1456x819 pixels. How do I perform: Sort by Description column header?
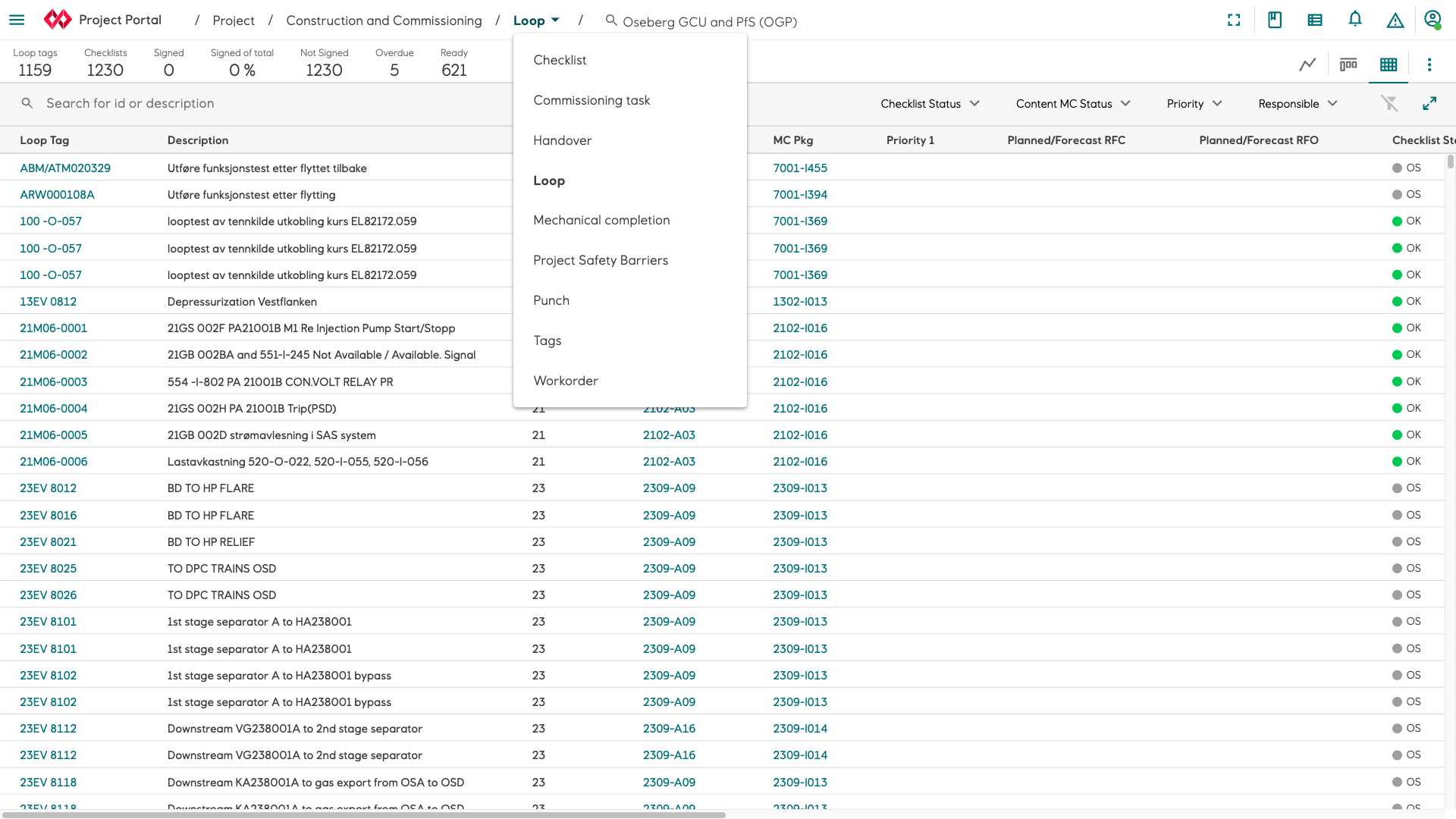click(x=197, y=140)
